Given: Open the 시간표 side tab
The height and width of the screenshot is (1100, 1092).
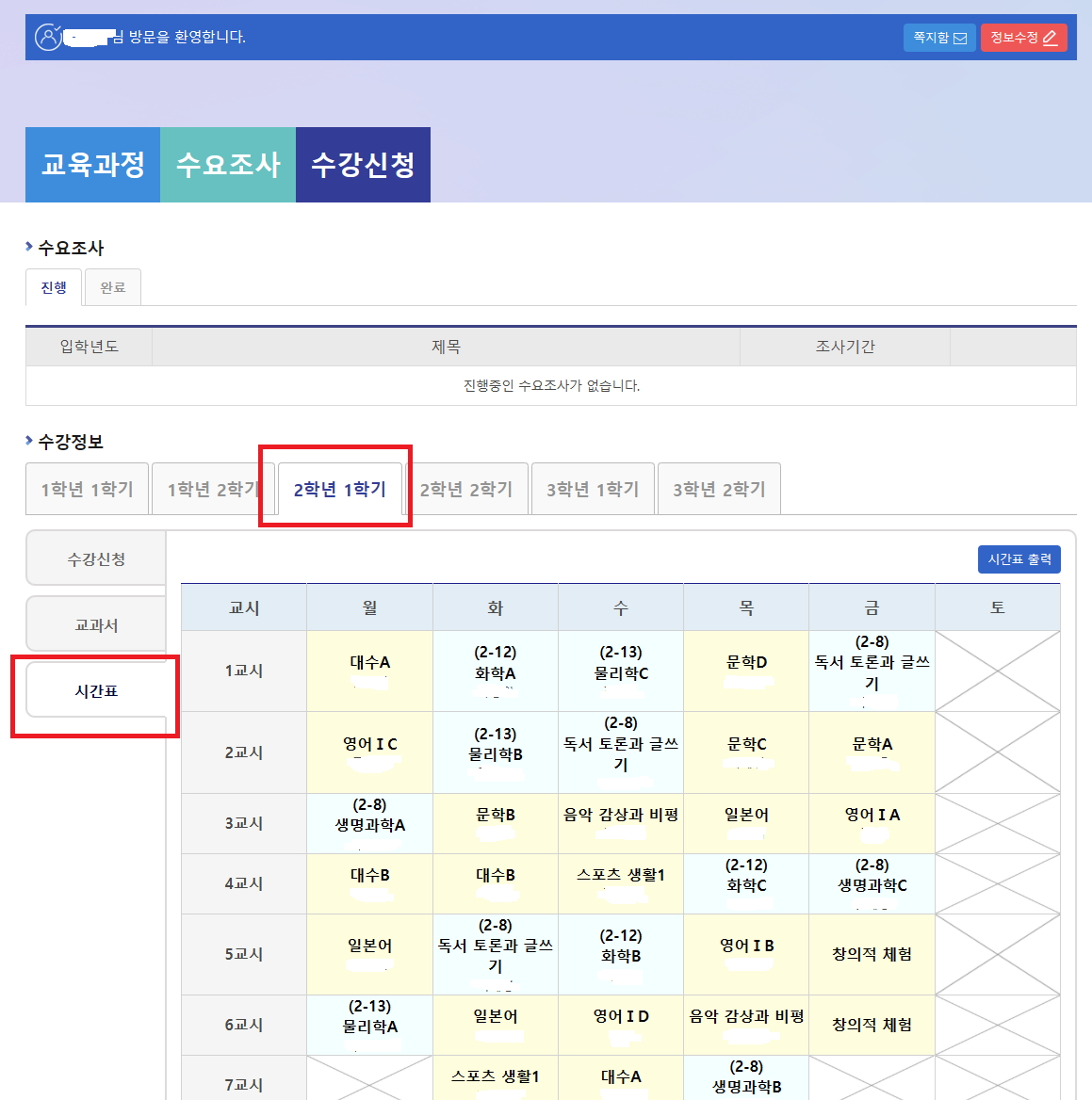Looking at the screenshot, I should (96, 691).
